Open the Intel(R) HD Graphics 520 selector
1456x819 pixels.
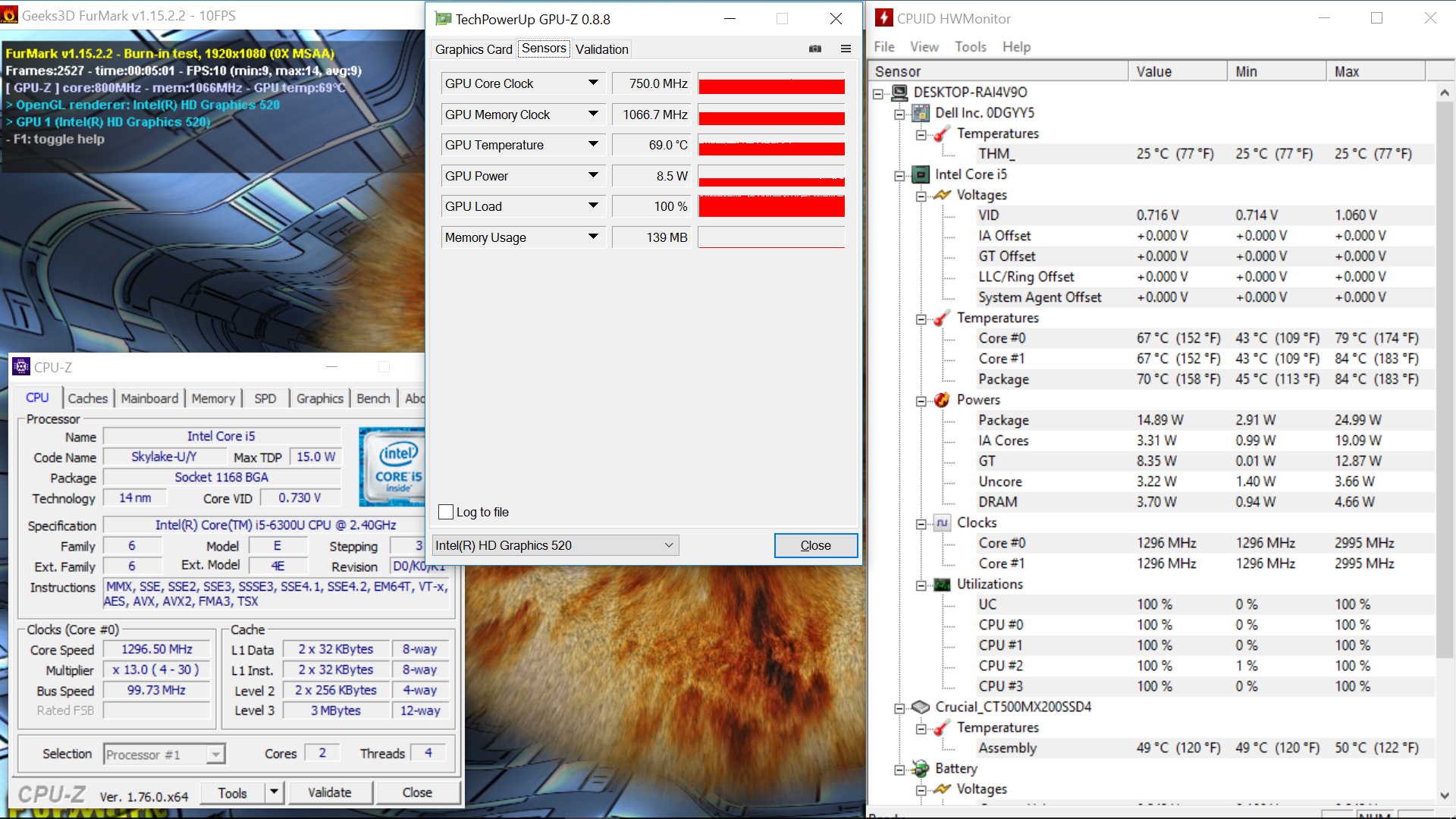tap(555, 545)
